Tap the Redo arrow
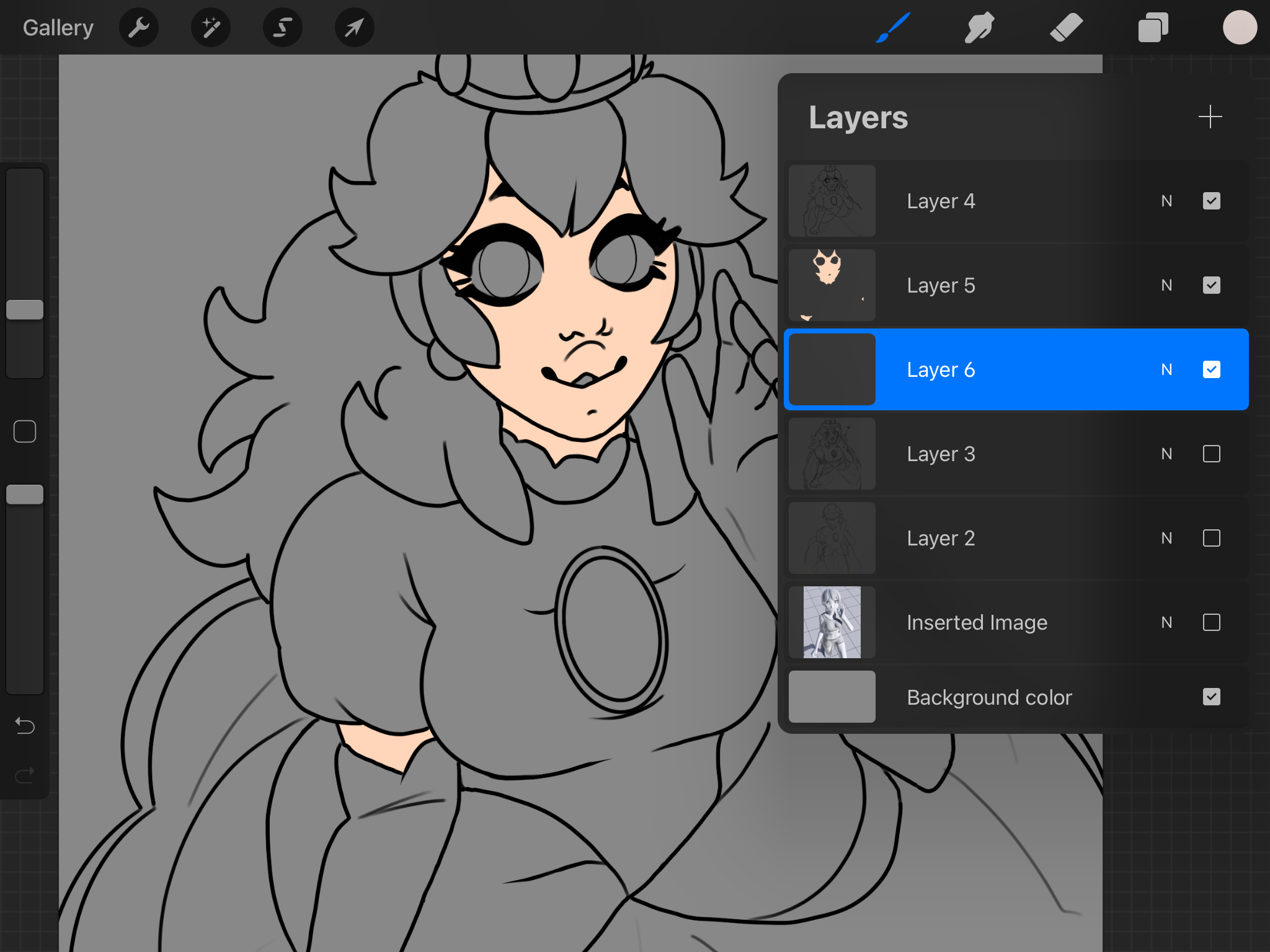The image size is (1270, 952). pyautogui.click(x=25, y=775)
